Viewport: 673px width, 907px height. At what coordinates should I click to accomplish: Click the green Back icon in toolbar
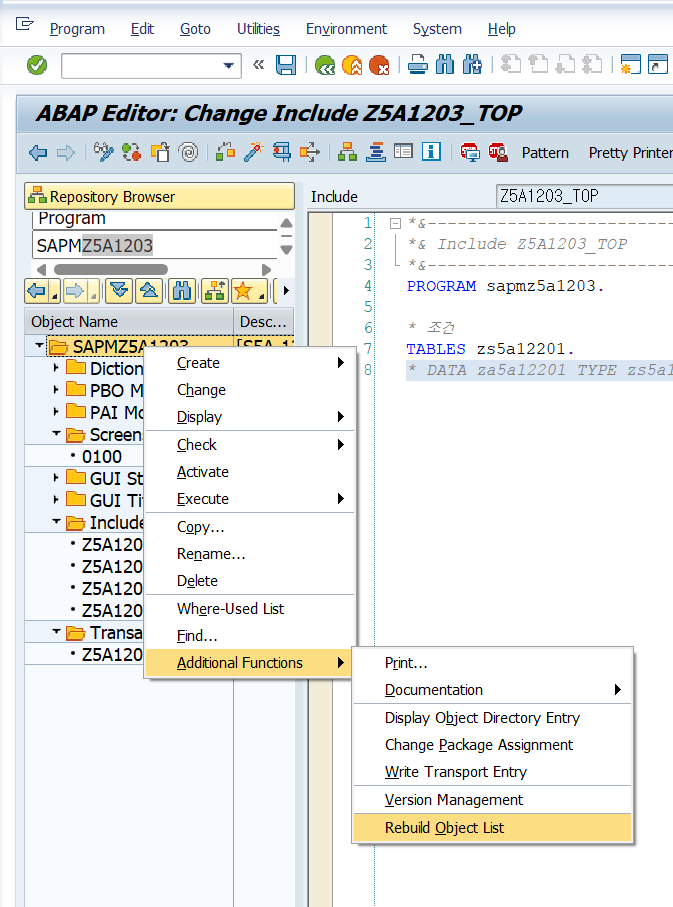pyautogui.click(x=325, y=65)
